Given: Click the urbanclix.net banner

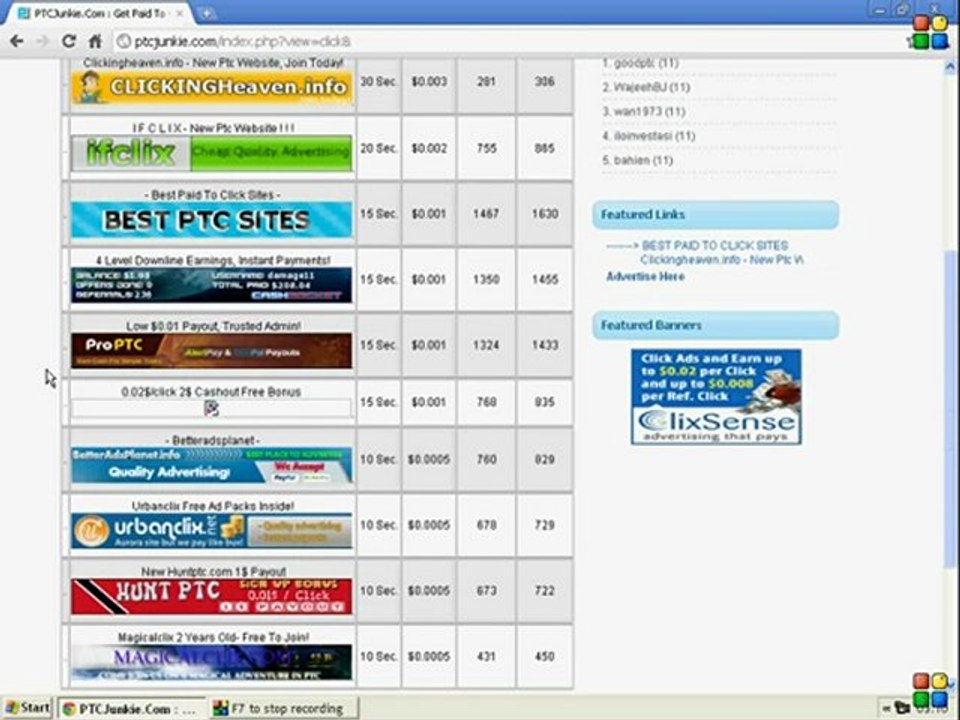Looking at the screenshot, I should click(212, 531).
